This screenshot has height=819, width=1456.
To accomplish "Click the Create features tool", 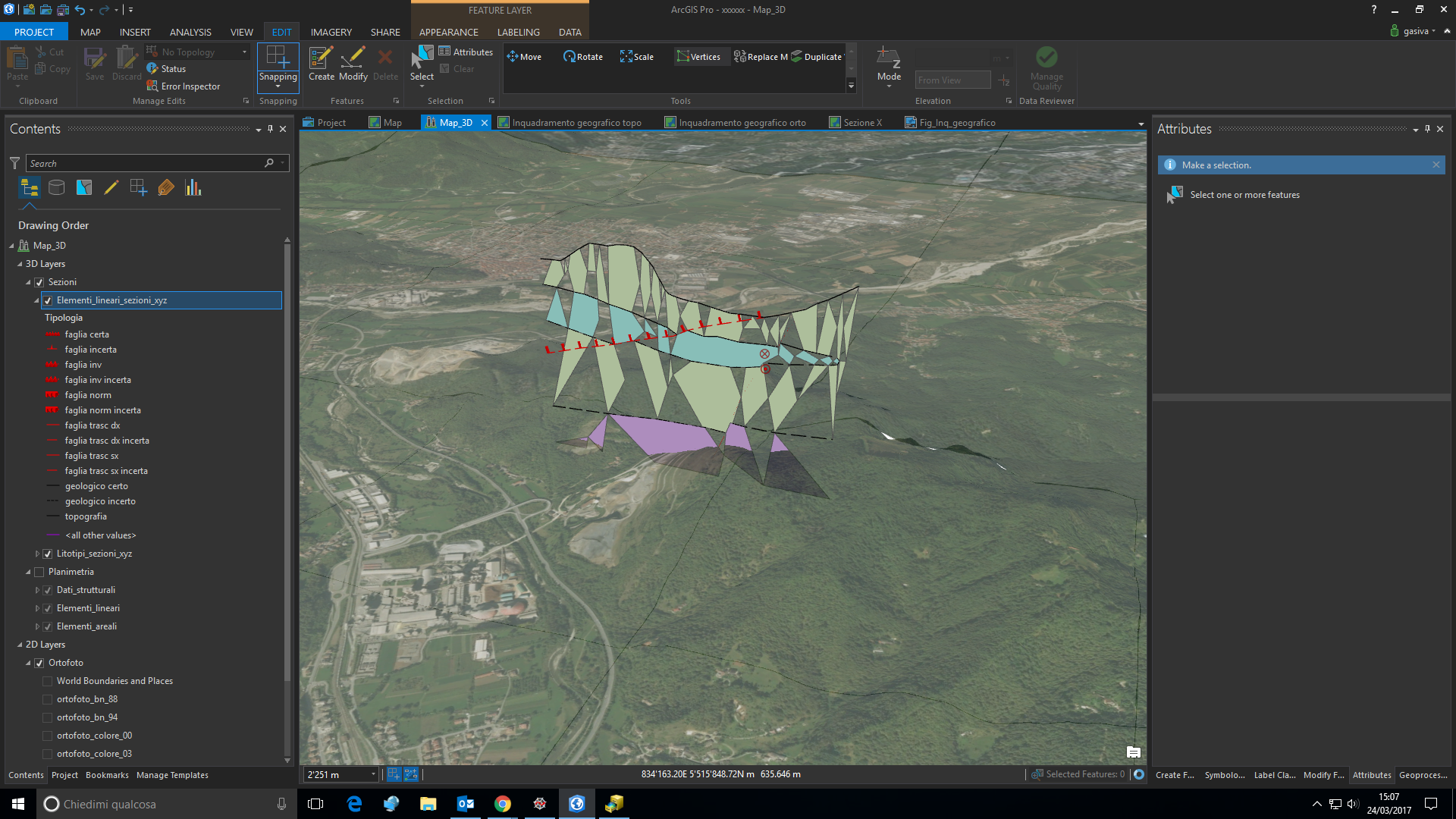I will tap(321, 64).
